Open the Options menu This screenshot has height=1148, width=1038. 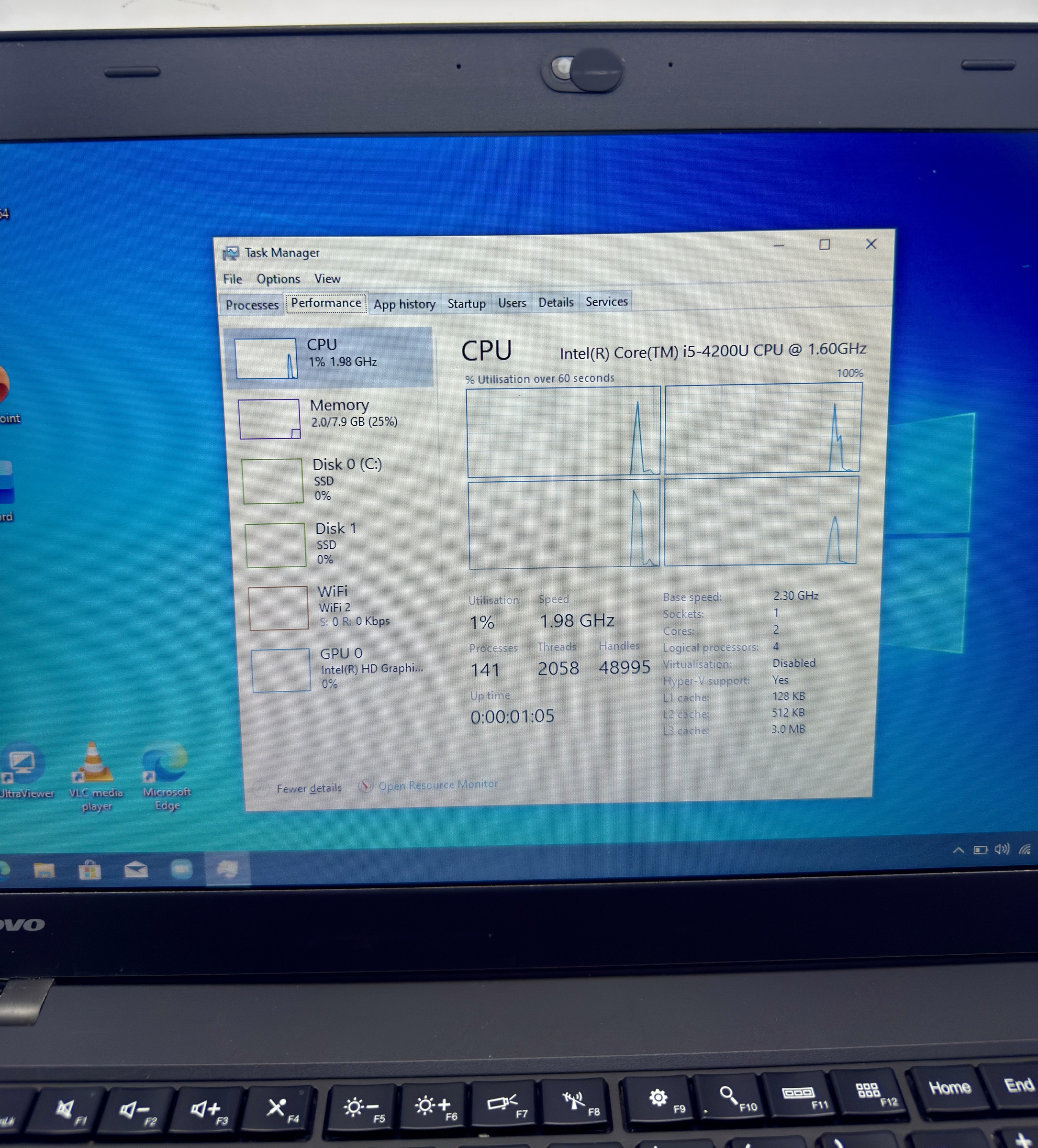[x=278, y=279]
